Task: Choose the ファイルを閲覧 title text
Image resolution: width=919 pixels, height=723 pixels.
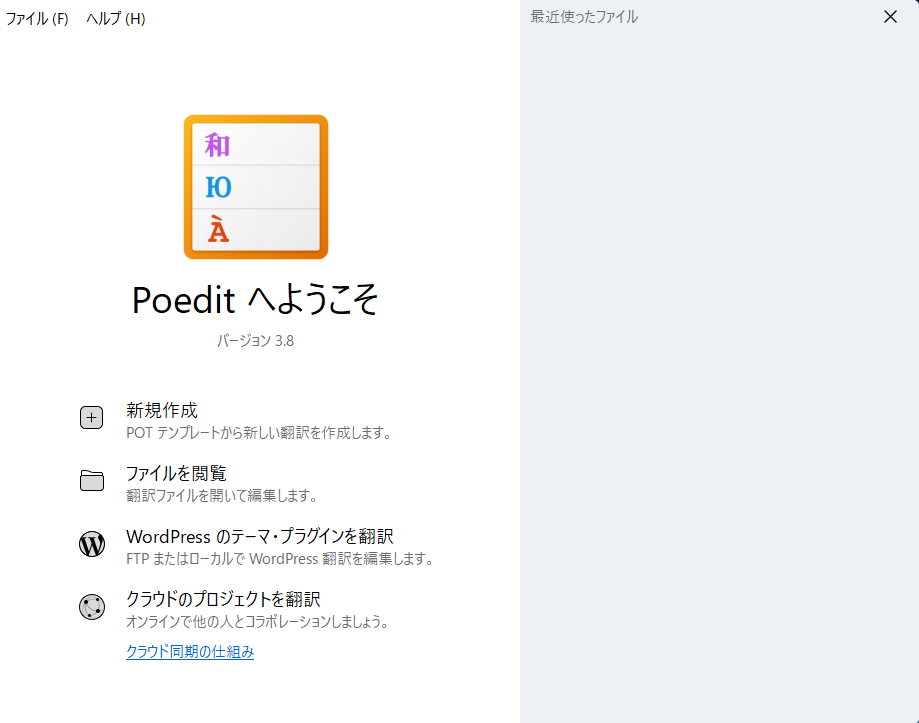Action: pyautogui.click(x=176, y=473)
